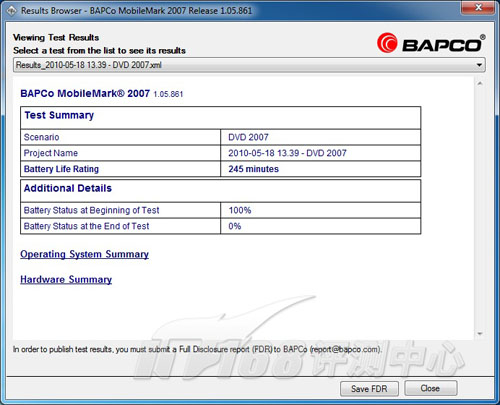Click the Save FDR button

pos(369,389)
